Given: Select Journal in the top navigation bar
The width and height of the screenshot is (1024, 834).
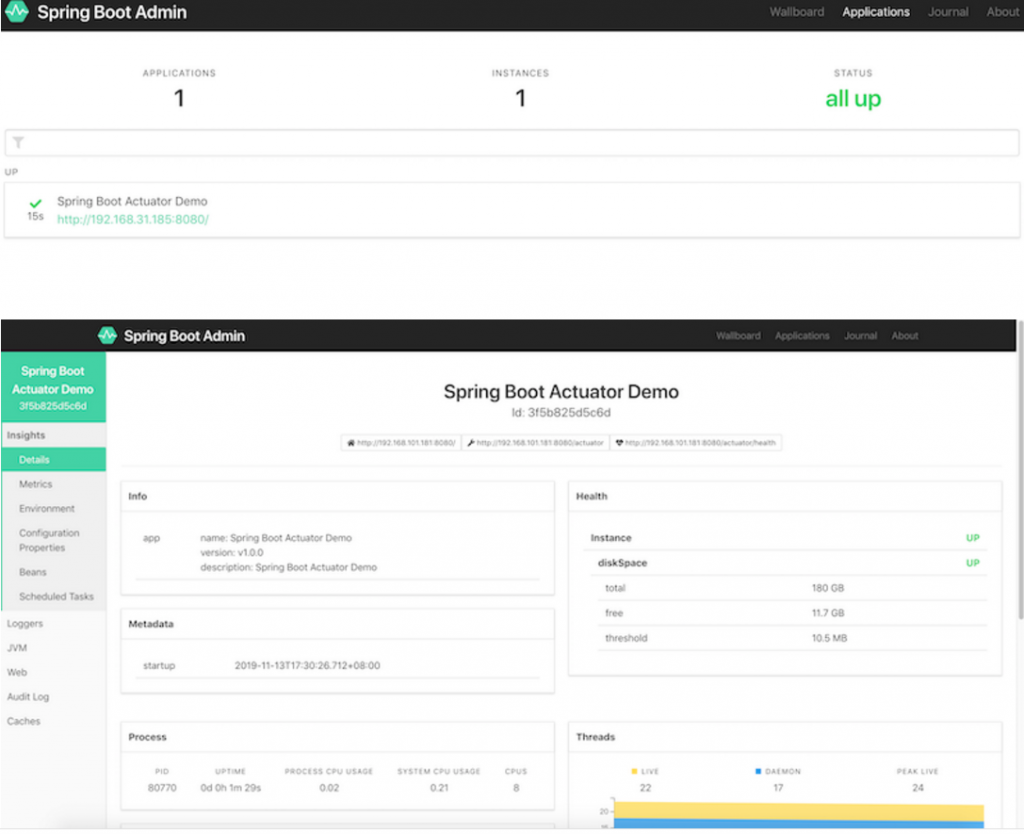Looking at the screenshot, I should [x=947, y=12].
